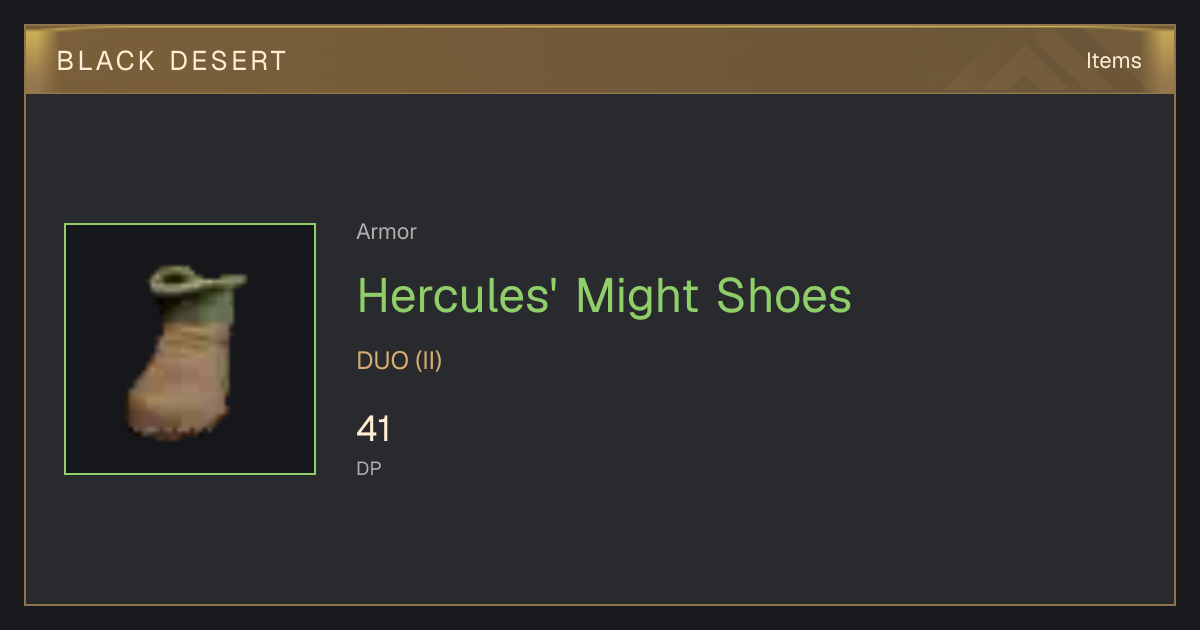Click the BLACK DESERT header title

tap(172, 61)
